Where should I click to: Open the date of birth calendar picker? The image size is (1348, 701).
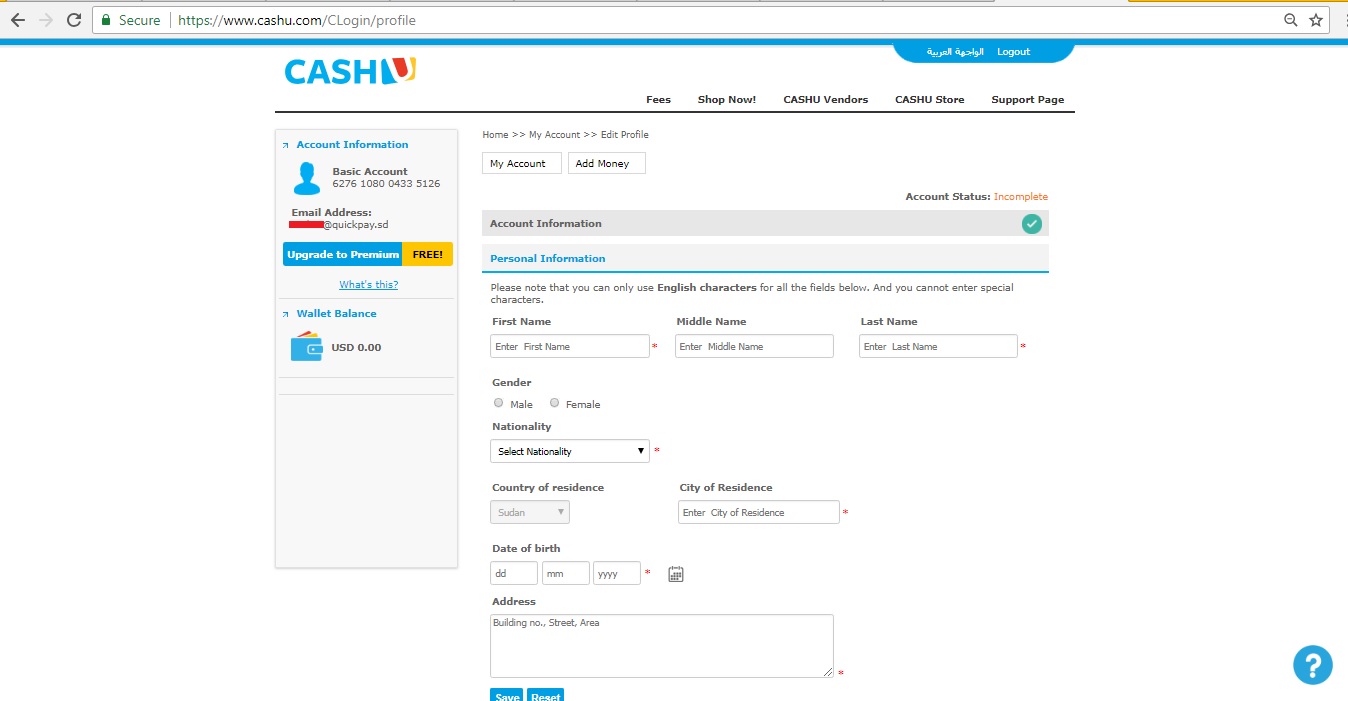676,574
